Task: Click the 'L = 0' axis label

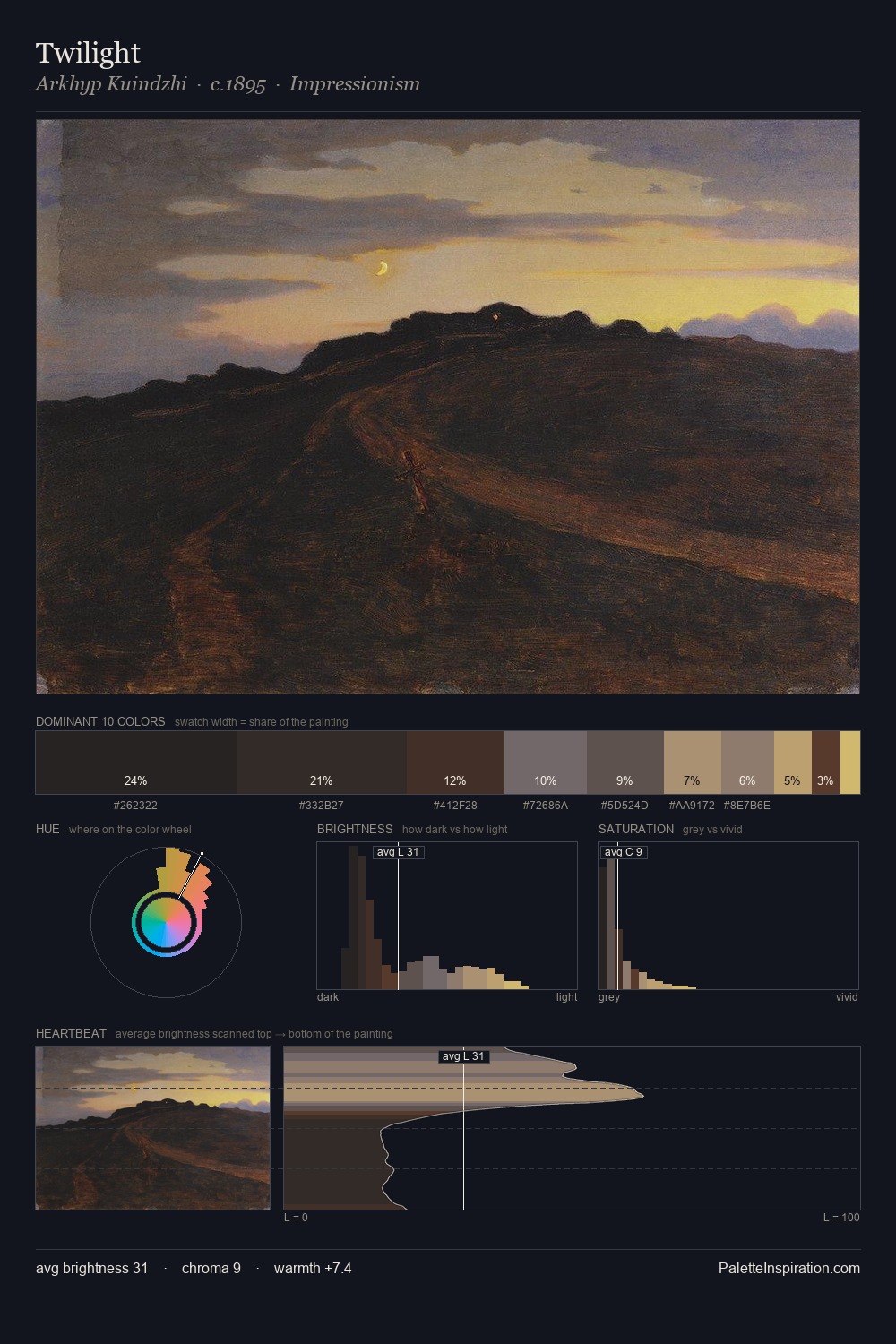Action: pos(296,1218)
